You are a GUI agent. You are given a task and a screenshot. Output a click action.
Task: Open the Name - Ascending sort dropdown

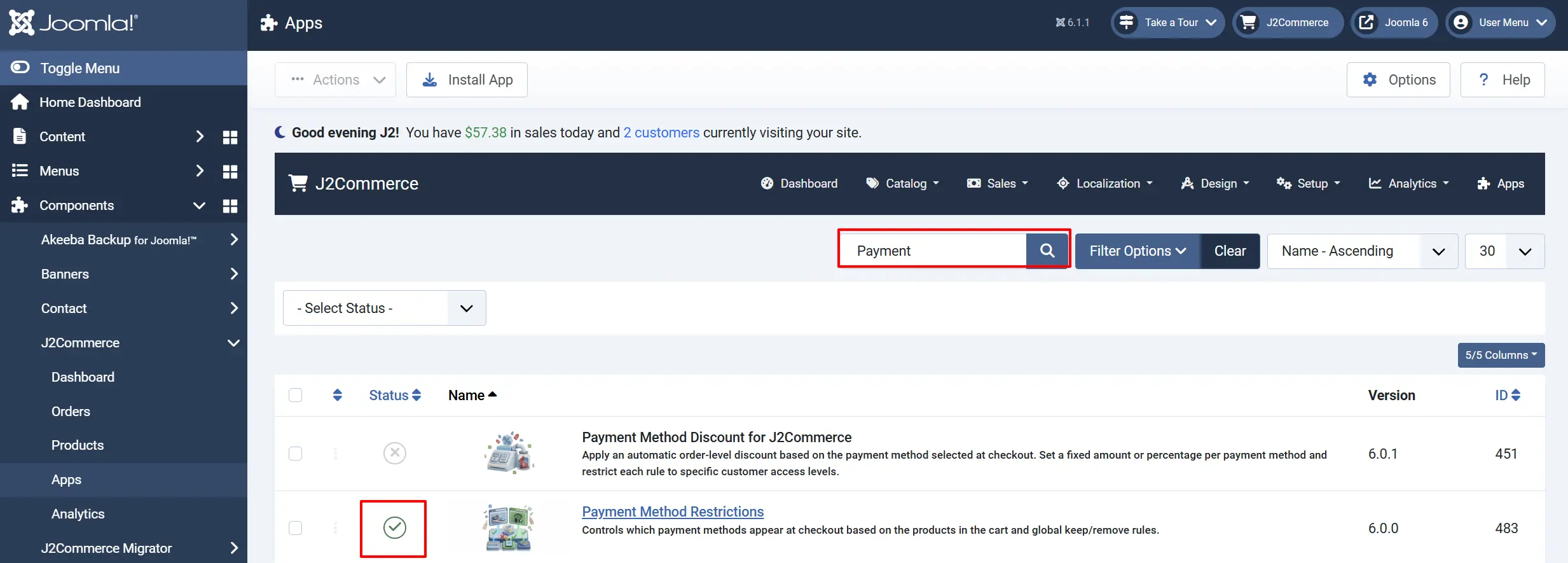coord(1363,251)
